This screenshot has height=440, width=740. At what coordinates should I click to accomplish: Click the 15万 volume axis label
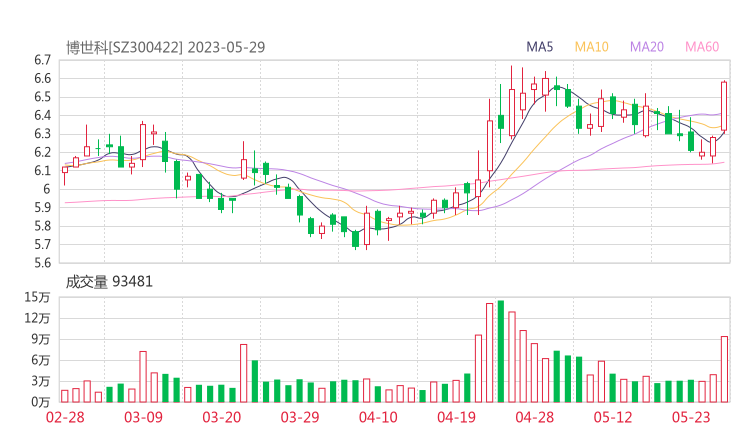point(37,297)
